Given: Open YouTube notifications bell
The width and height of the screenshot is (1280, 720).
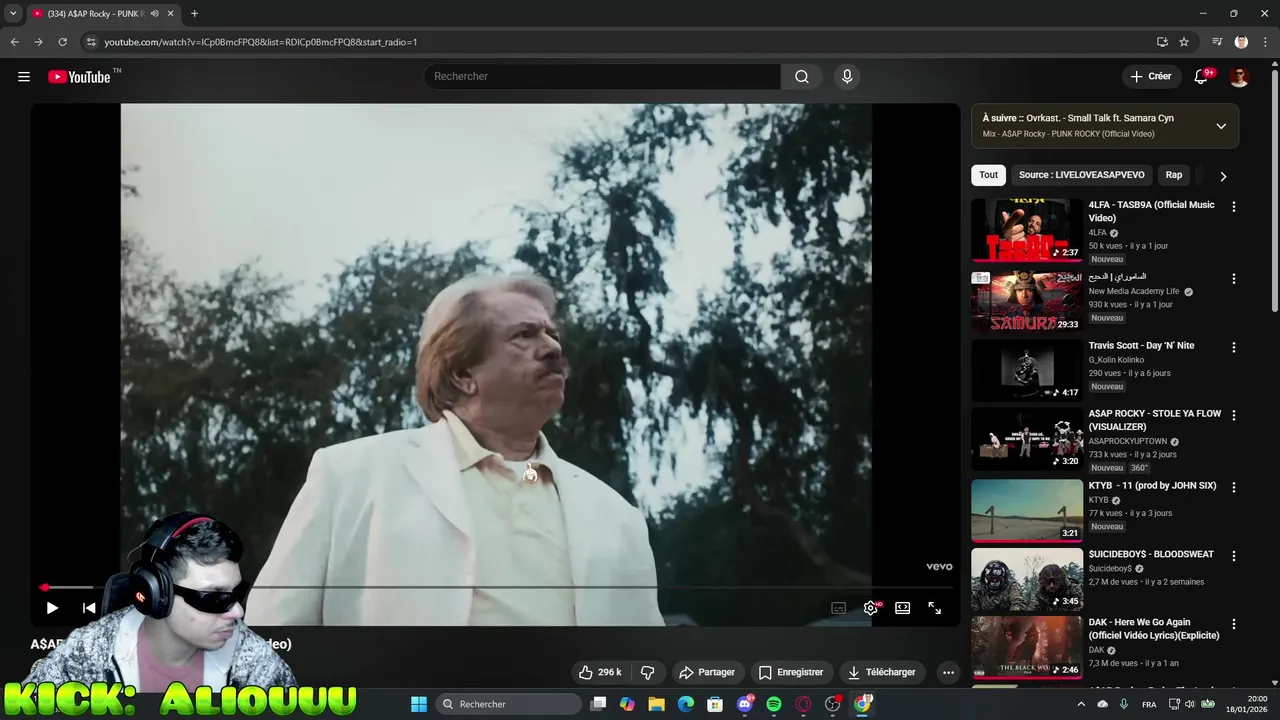Looking at the screenshot, I should click(1202, 77).
